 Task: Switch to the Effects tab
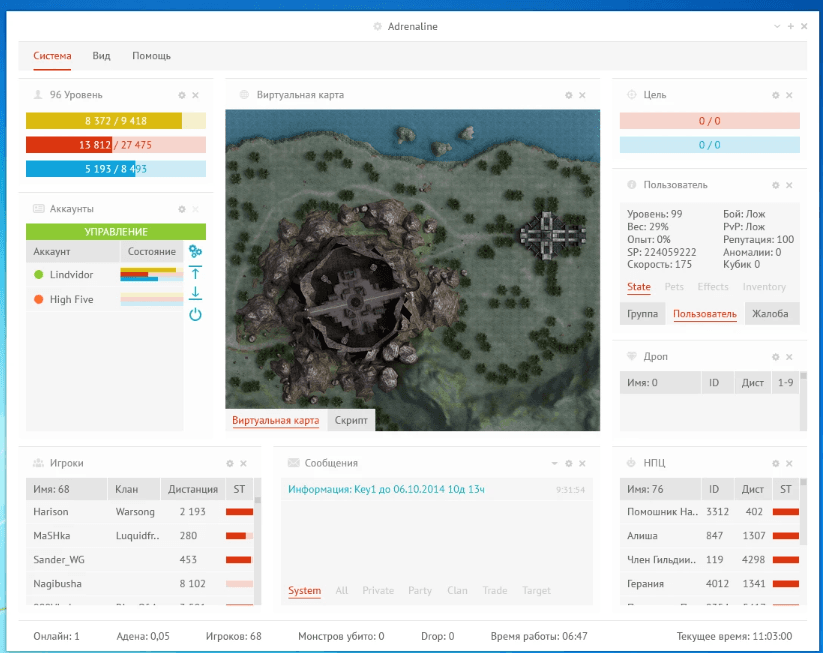(x=713, y=287)
